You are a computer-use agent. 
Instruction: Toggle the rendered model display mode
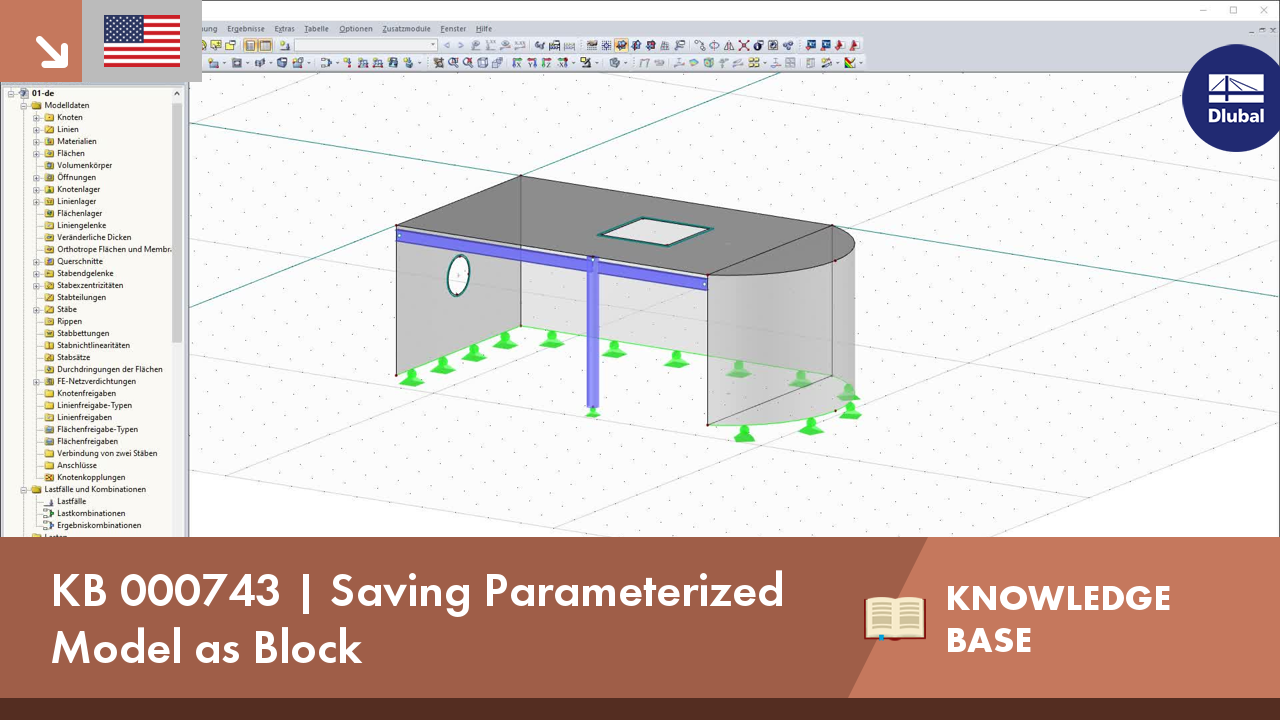pos(612,65)
